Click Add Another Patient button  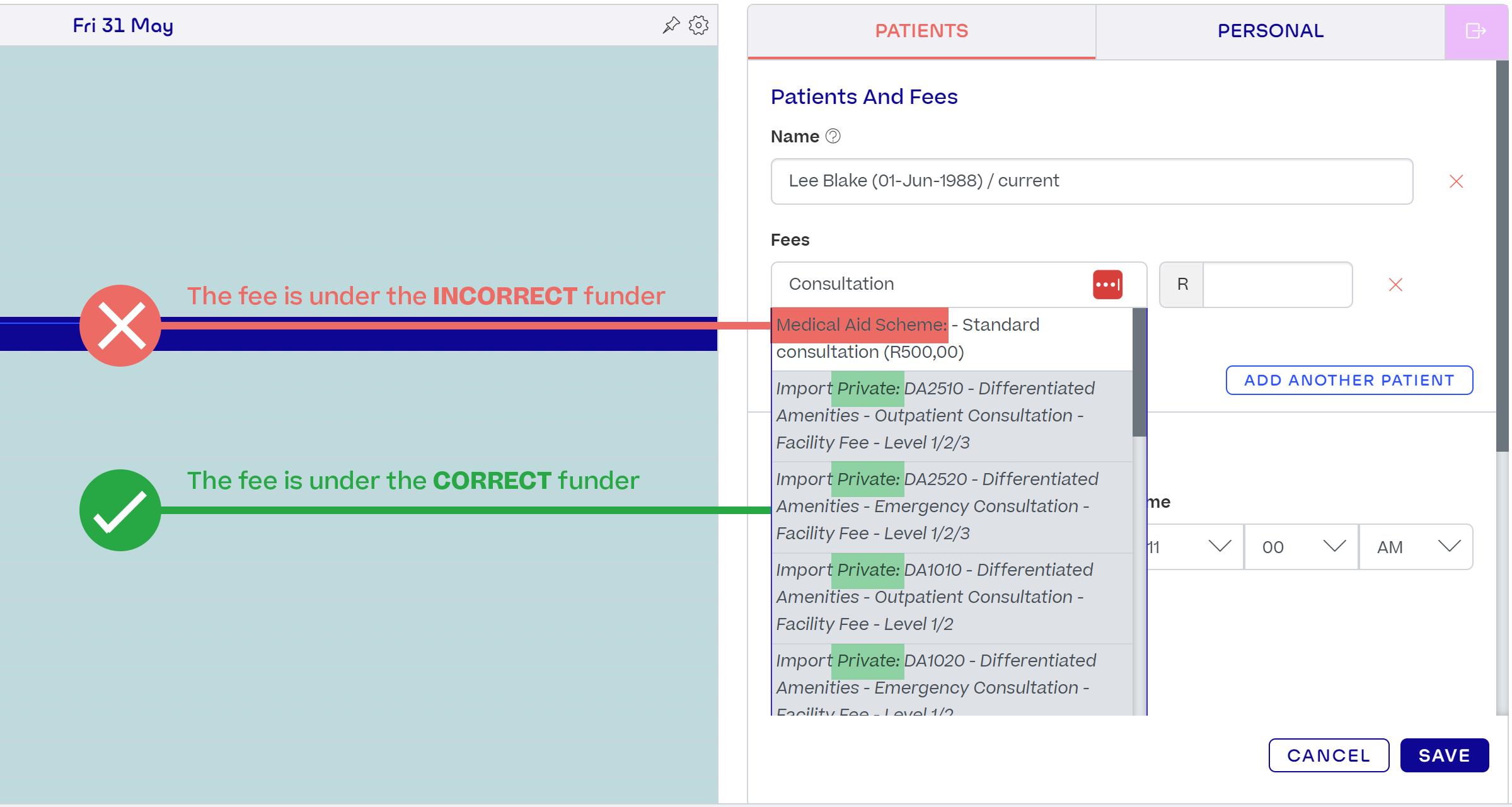[x=1349, y=381]
